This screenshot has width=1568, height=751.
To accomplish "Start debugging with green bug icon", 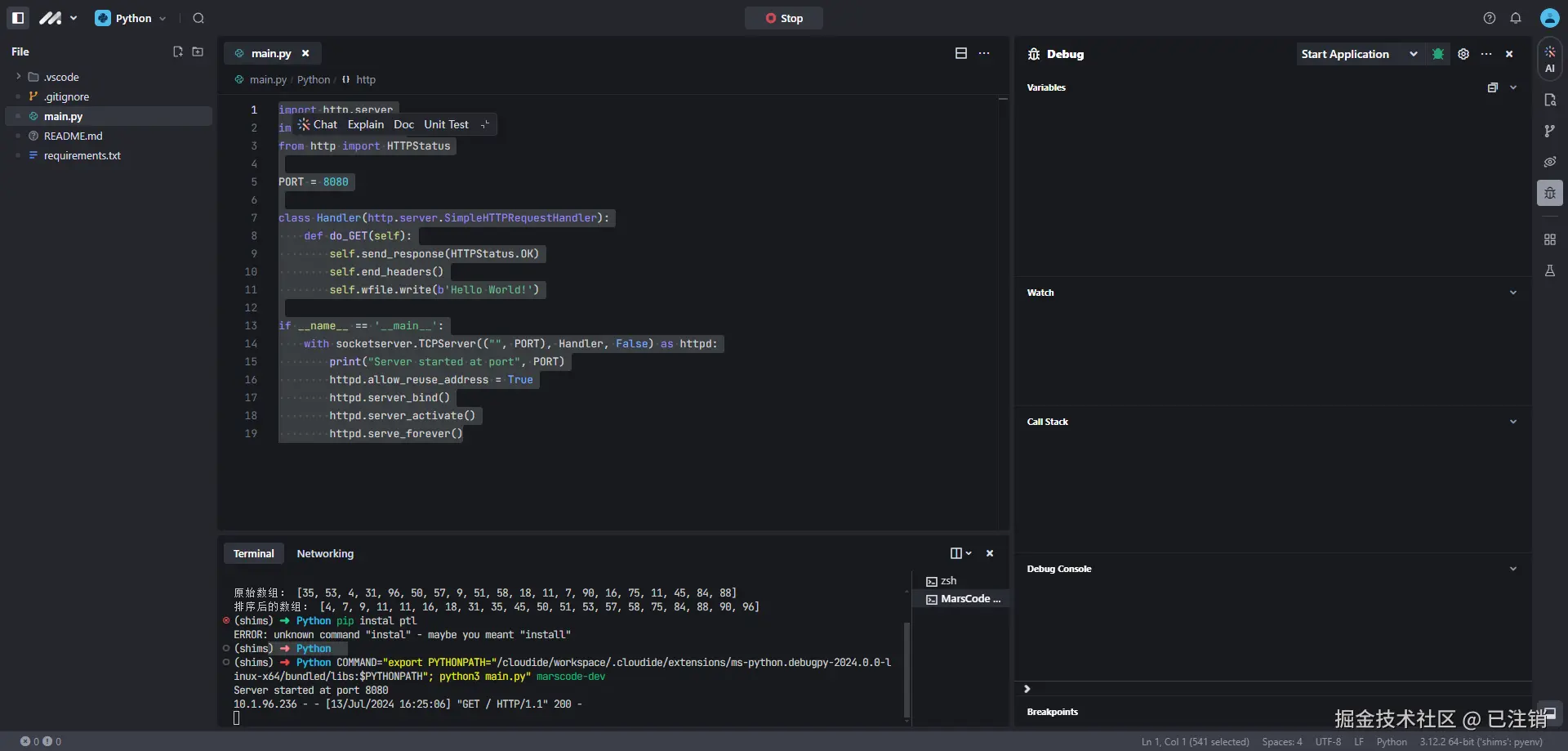I will (x=1438, y=54).
